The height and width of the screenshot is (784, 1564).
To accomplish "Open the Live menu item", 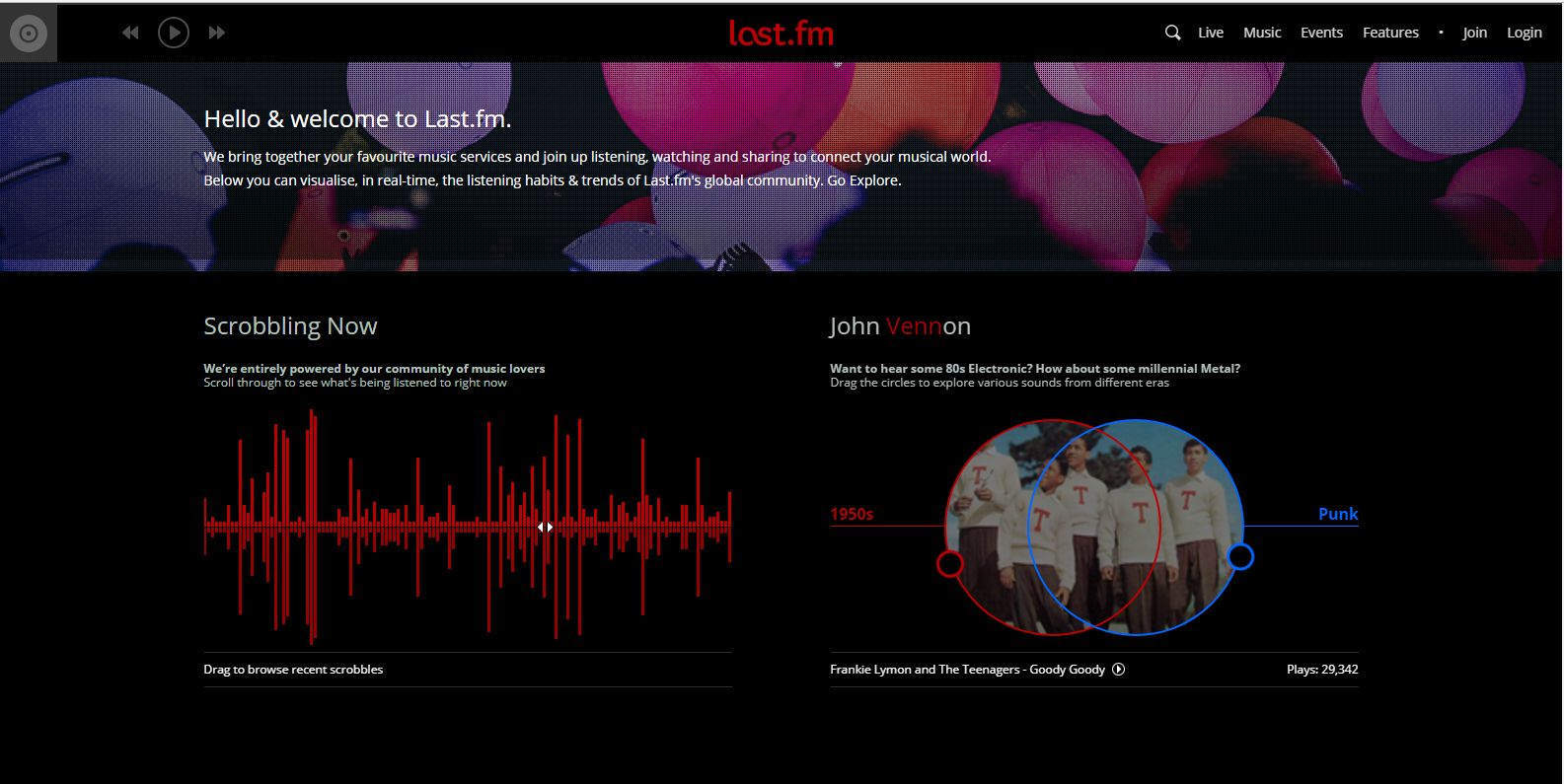I will point(1210,33).
